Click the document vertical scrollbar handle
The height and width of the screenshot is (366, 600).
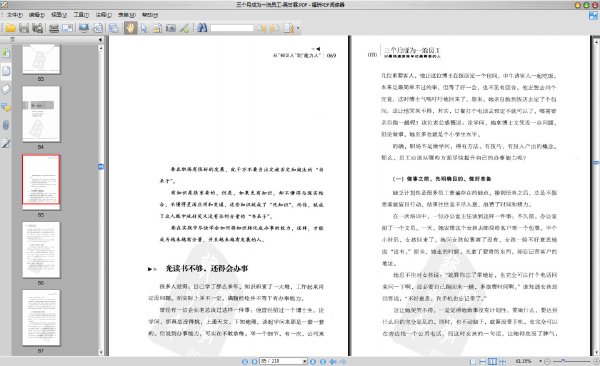596,163
